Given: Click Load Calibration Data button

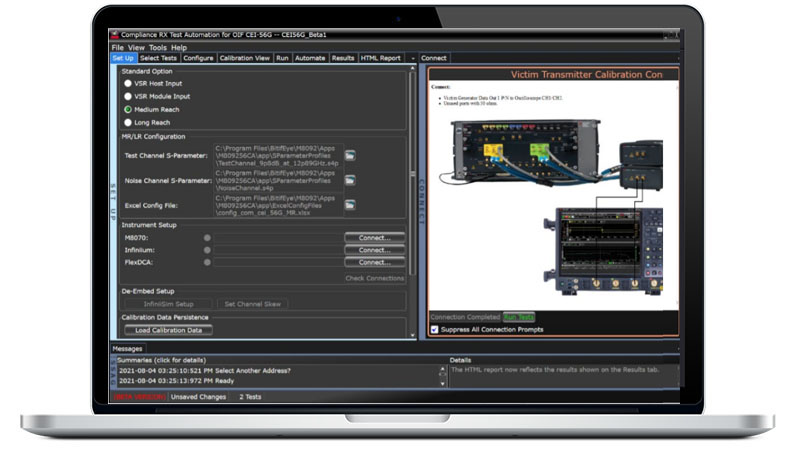Looking at the screenshot, I should click(x=168, y=330).
